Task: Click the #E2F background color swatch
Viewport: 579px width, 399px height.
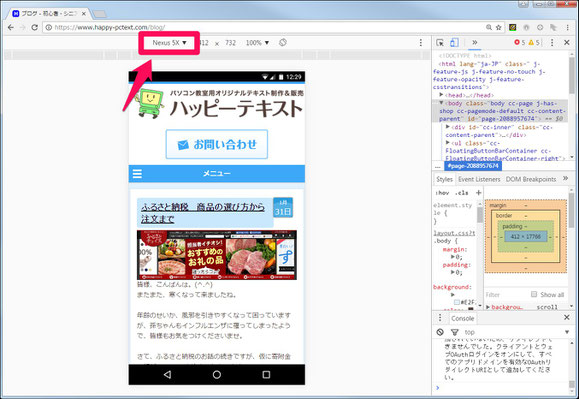Action: [x=457, y=302]
